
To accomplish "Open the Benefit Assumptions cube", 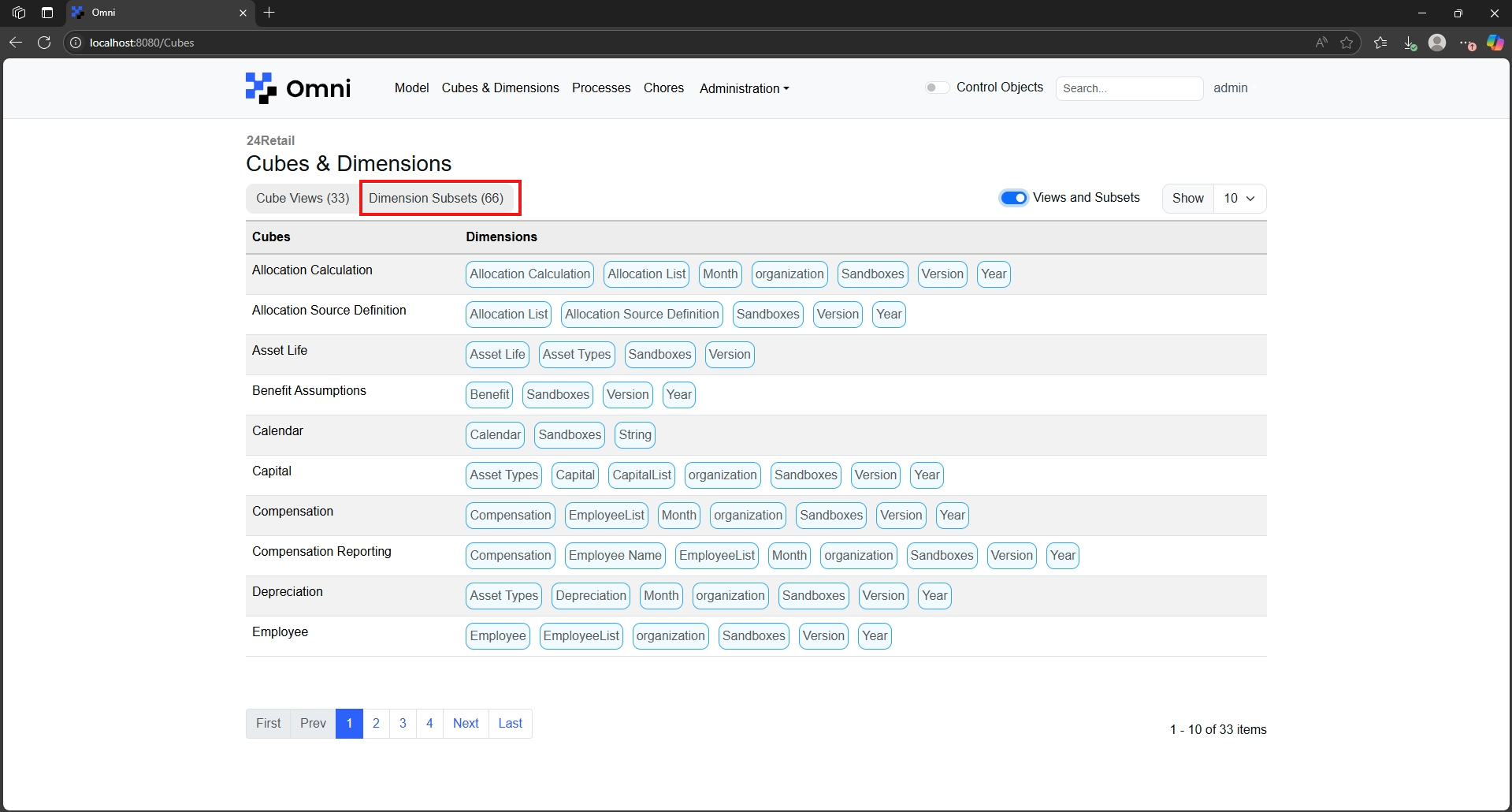I will 309,390.
